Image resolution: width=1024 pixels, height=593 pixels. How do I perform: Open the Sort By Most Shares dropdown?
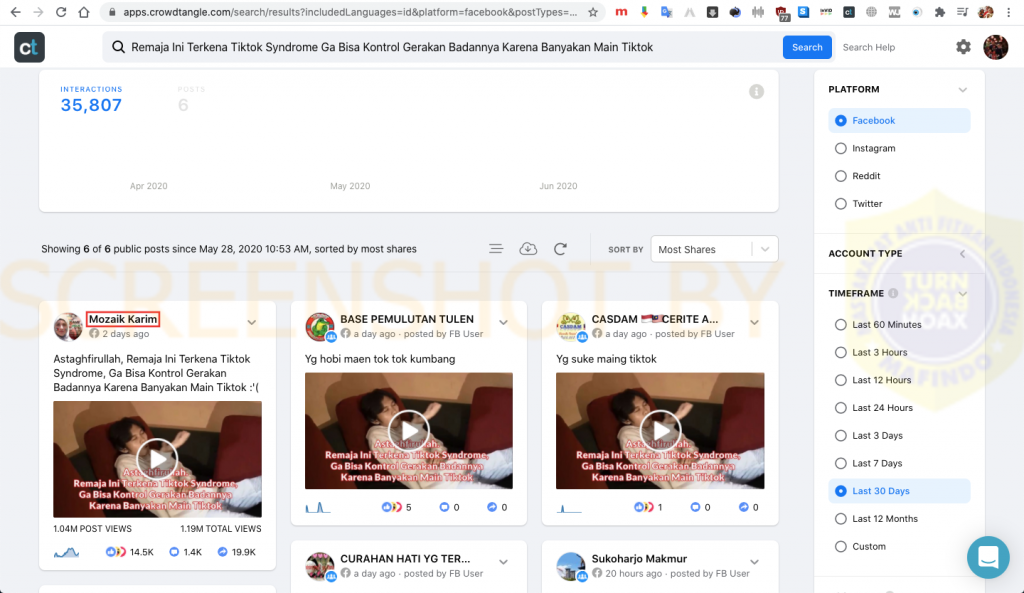pos(714,249)
